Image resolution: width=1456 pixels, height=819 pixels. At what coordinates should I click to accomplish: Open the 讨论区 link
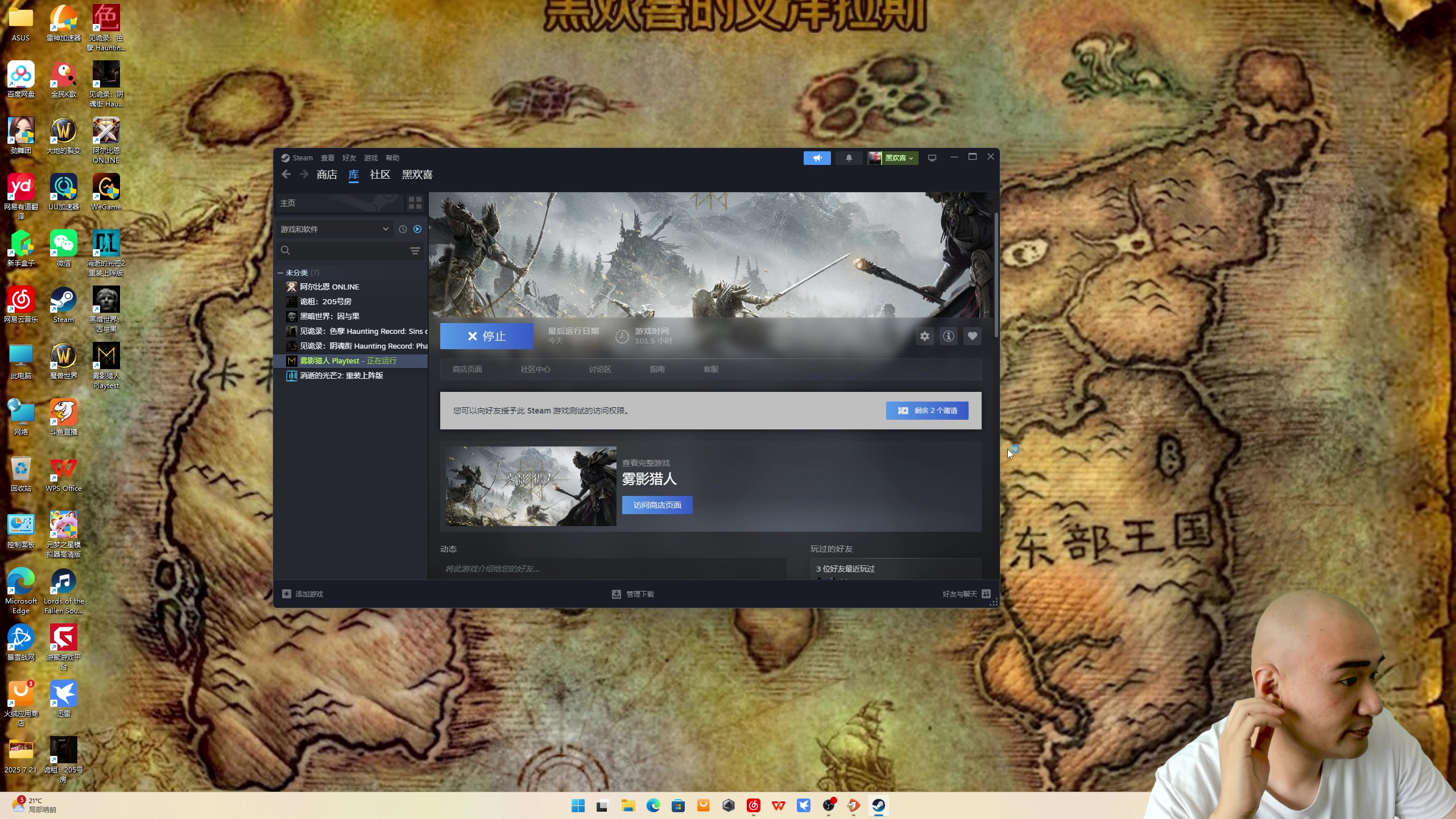point(600,369)
